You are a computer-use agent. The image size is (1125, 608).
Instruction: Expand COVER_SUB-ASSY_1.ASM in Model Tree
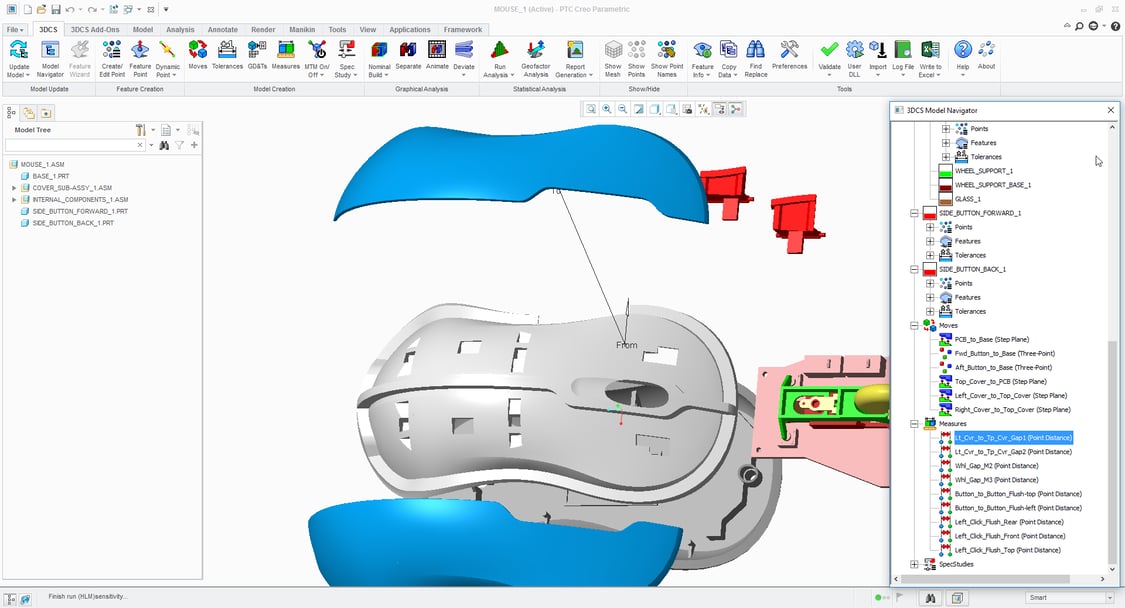click(14, 188)
